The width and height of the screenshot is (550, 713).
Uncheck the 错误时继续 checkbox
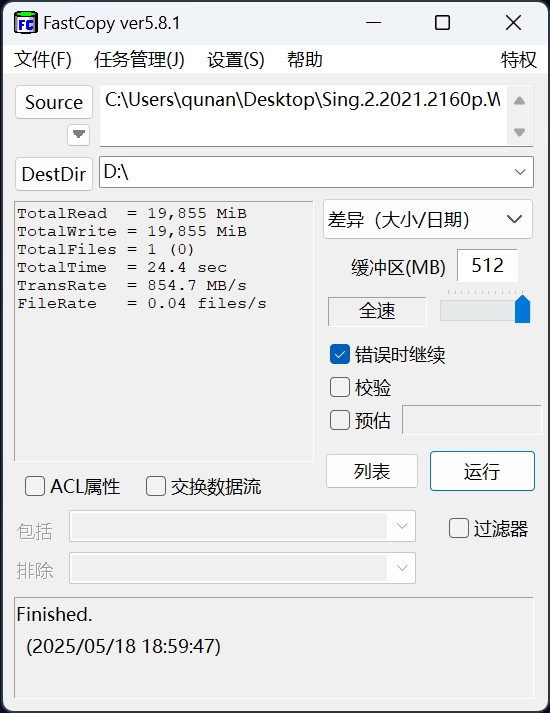[x=340, y=355]
